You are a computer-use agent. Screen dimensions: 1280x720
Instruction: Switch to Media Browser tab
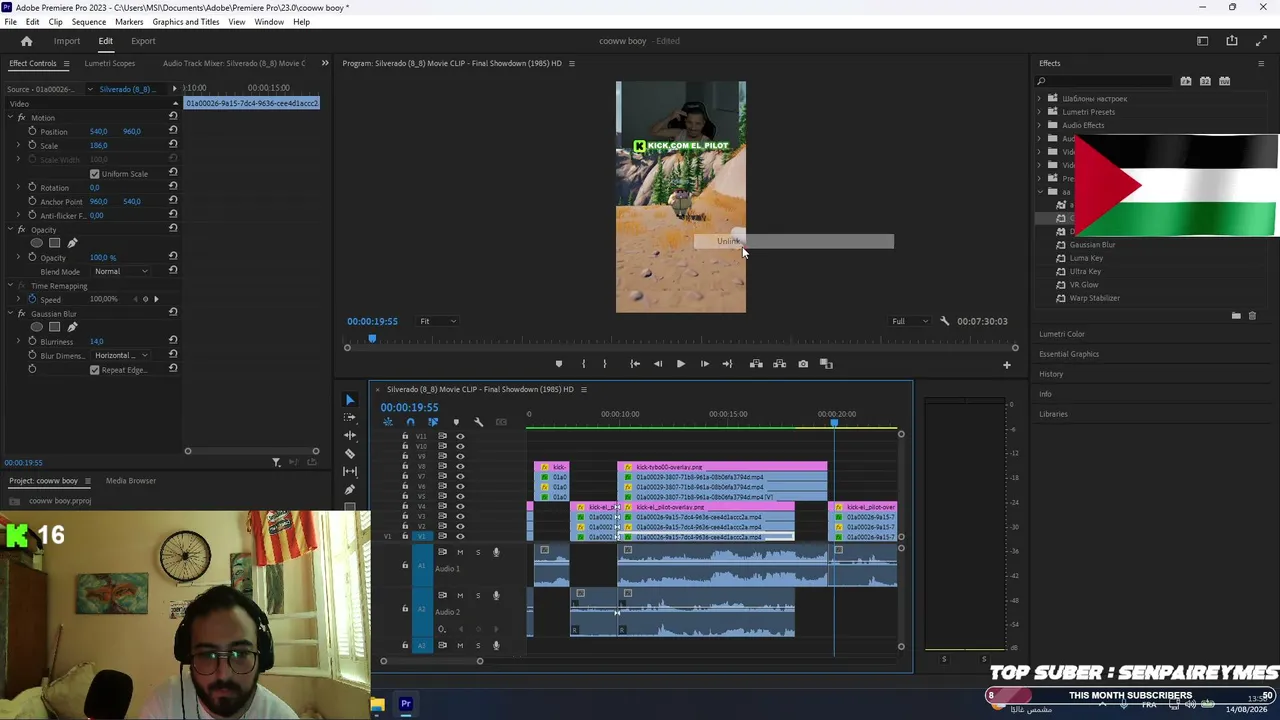click(131, 481)
